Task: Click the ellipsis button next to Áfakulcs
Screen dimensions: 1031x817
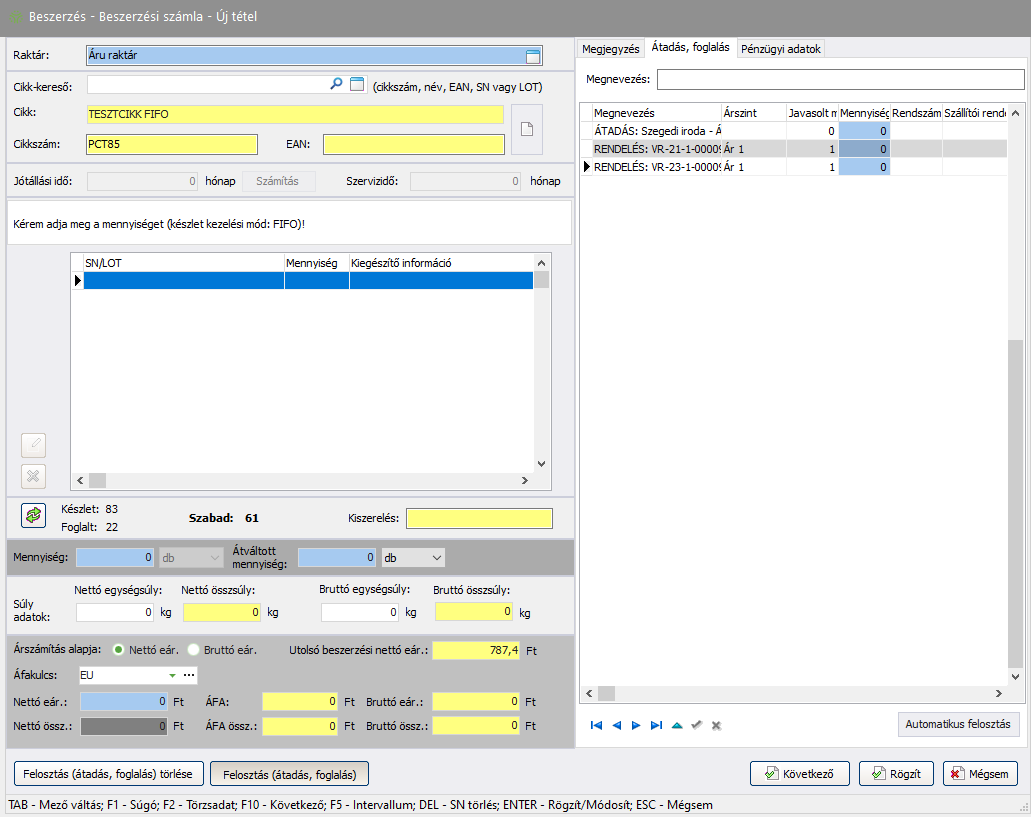Action: [x=188, y=676]
